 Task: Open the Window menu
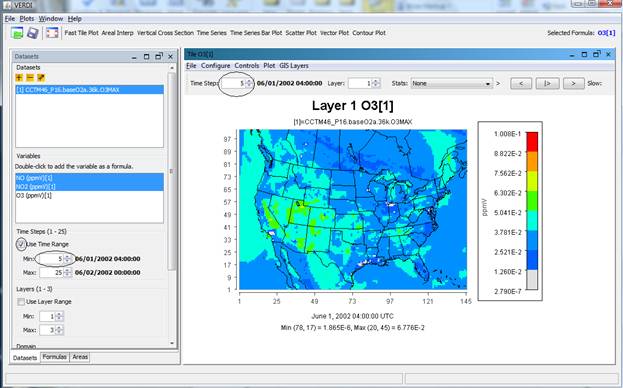coord(51,19)
